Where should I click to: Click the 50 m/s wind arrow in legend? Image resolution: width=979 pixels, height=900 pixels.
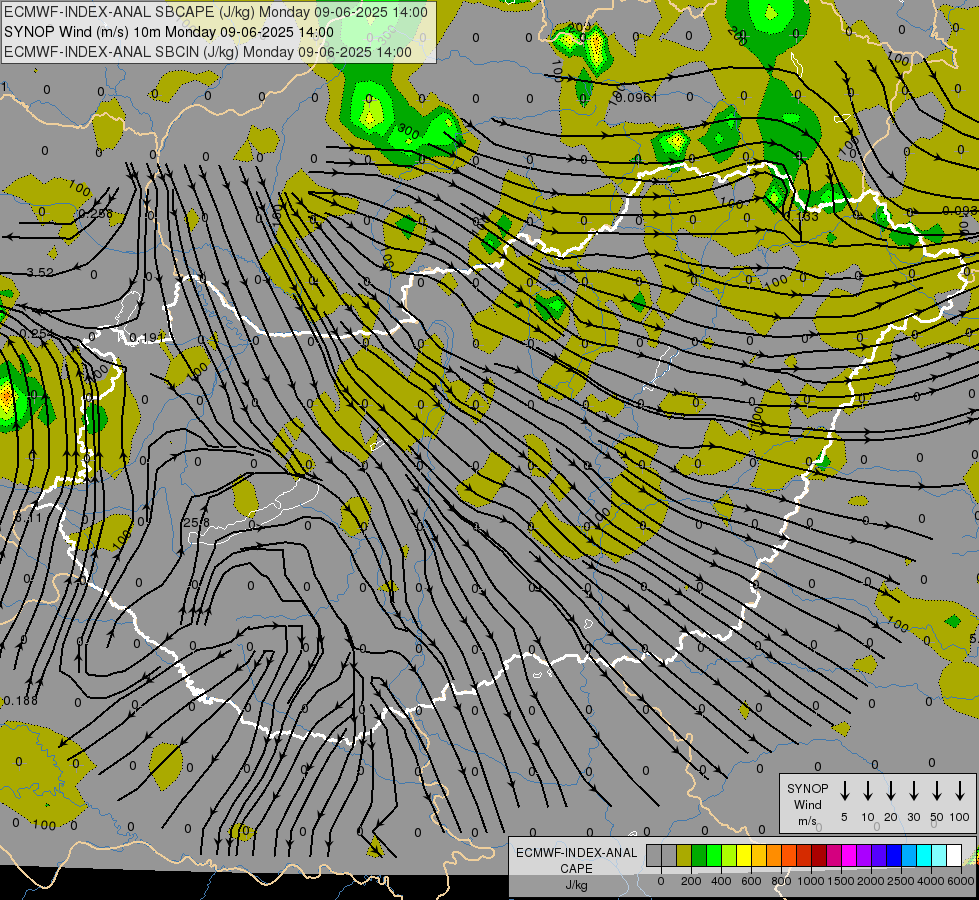tap(937, 791)
